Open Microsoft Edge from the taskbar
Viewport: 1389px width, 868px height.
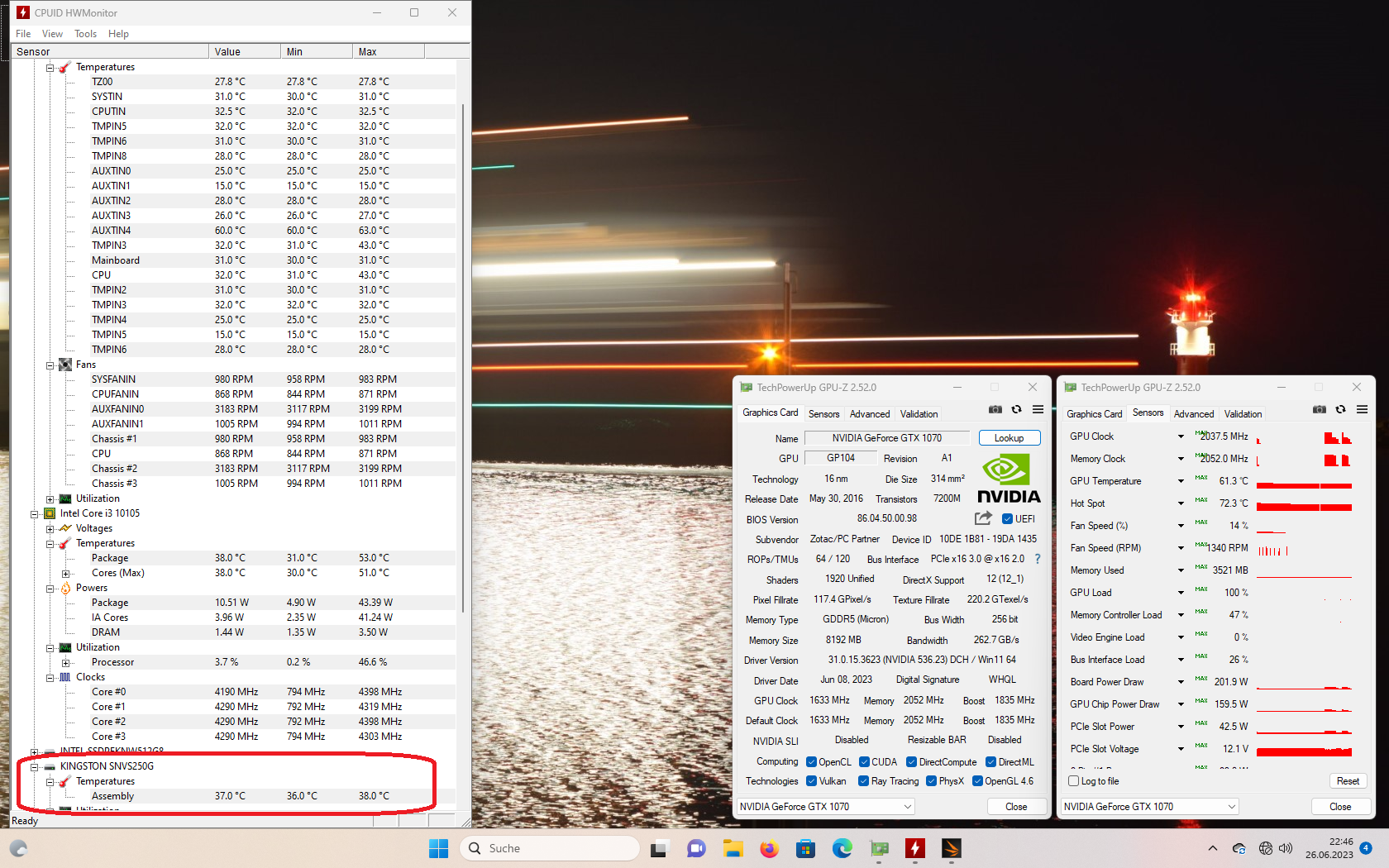842,848
